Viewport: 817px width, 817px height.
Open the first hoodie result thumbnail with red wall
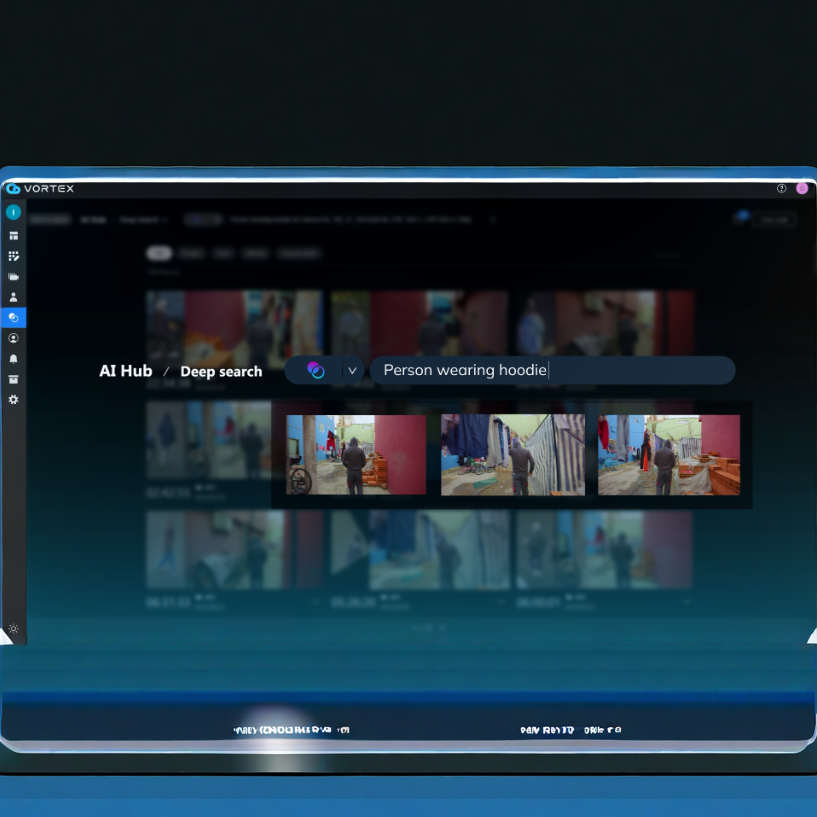pos(356,455)
